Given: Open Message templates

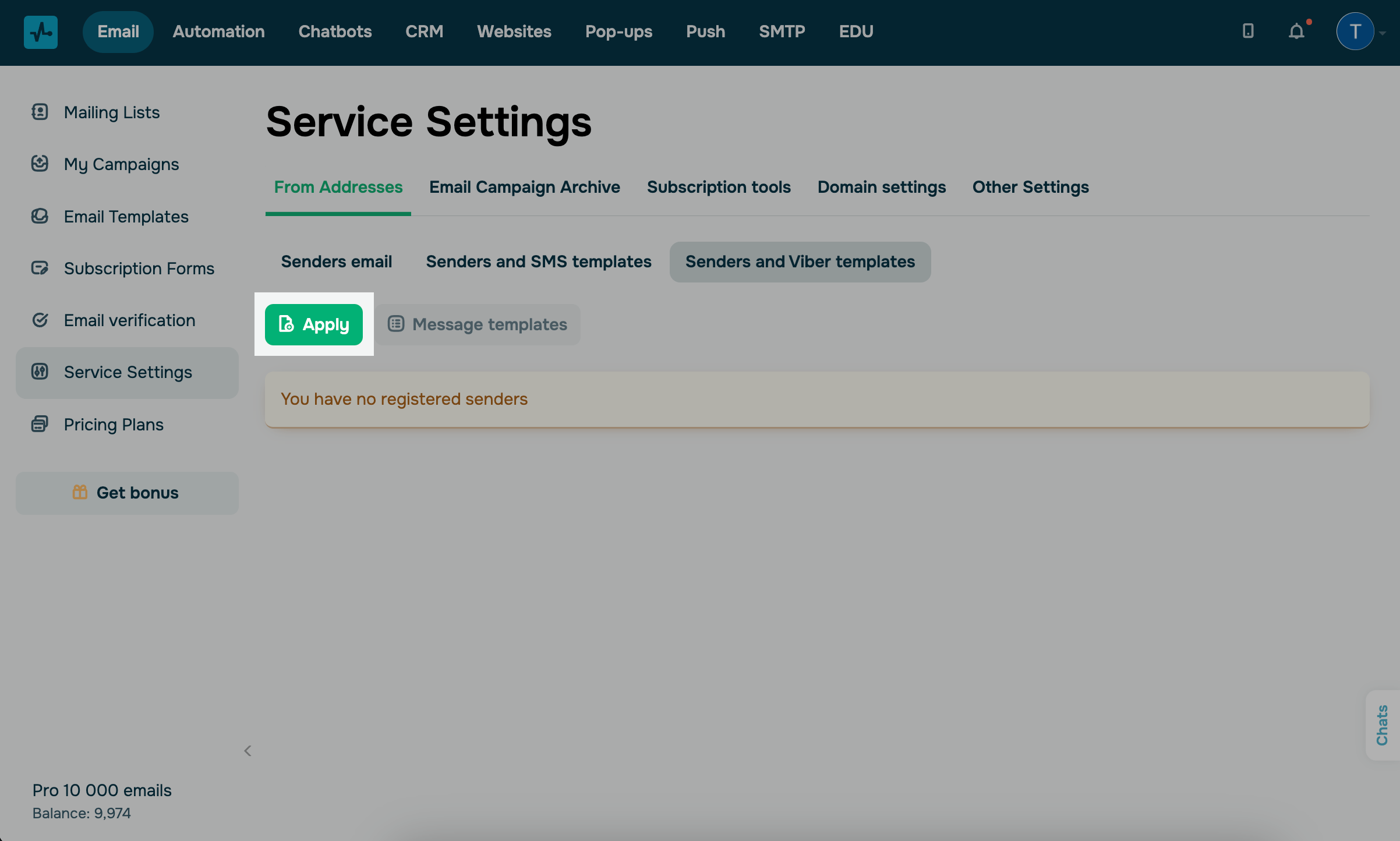Looking at the screenshot, I should (478, 324).
